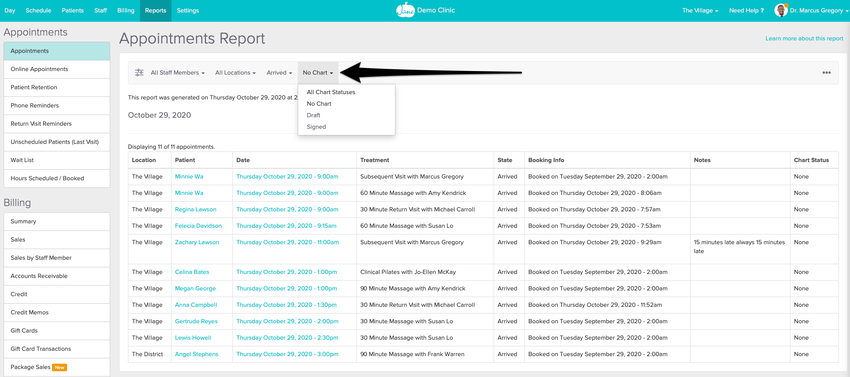The height and width of the screenshot is (377, 850).
Task: Open the Schedule tab
Action: point(38,10)
